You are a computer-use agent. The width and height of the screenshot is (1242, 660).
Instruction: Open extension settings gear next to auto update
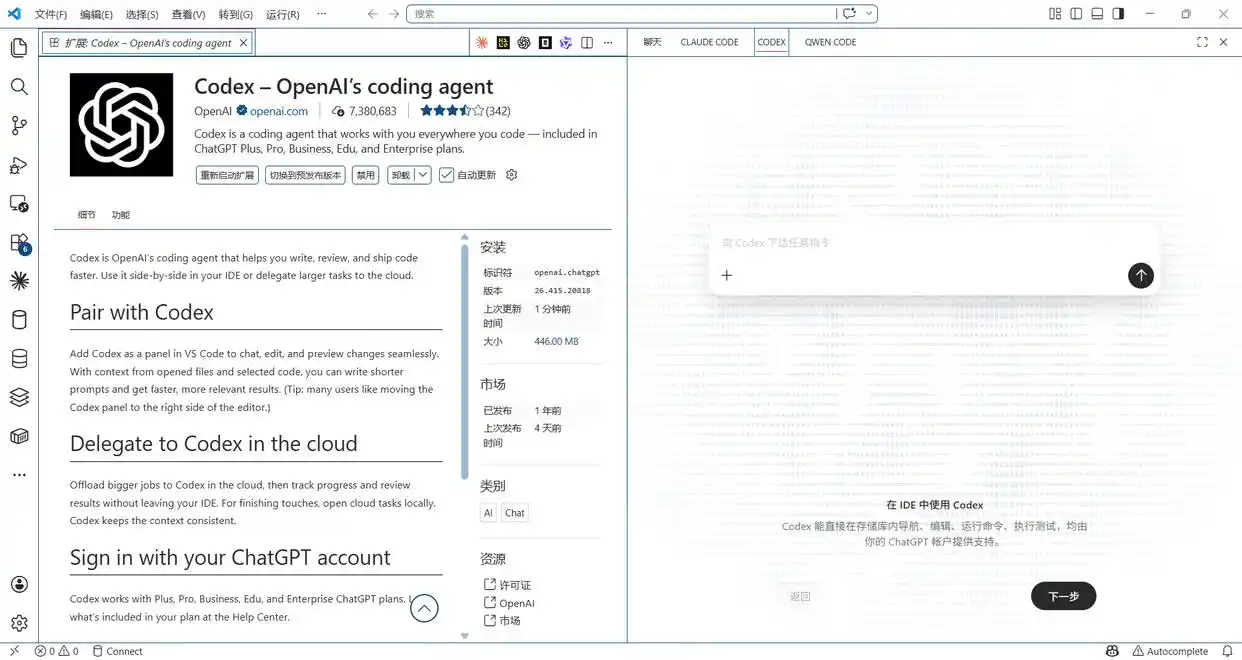[x=512, y=175]
